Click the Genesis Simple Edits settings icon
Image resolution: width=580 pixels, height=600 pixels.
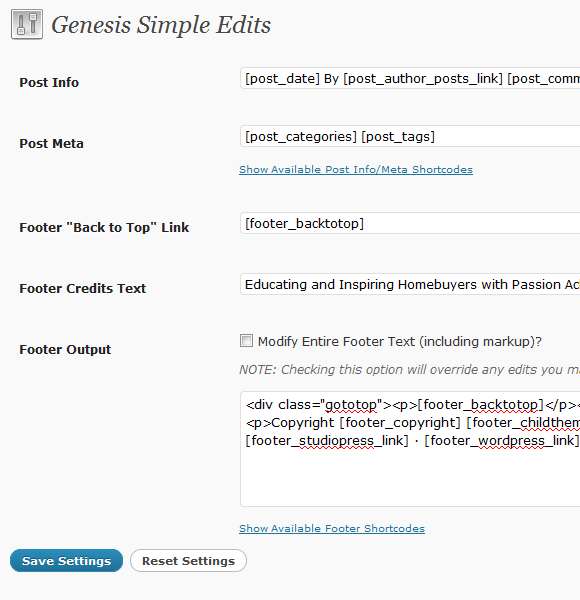point(27,24)
